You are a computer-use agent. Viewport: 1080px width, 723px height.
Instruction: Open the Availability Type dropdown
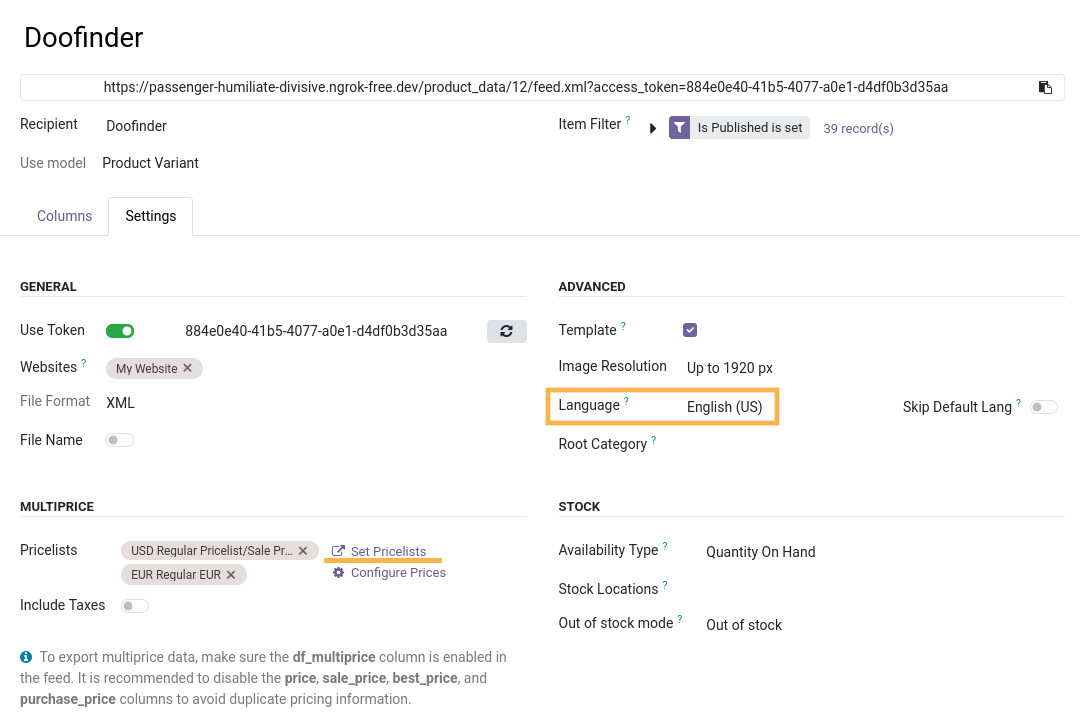coord(760,552)
